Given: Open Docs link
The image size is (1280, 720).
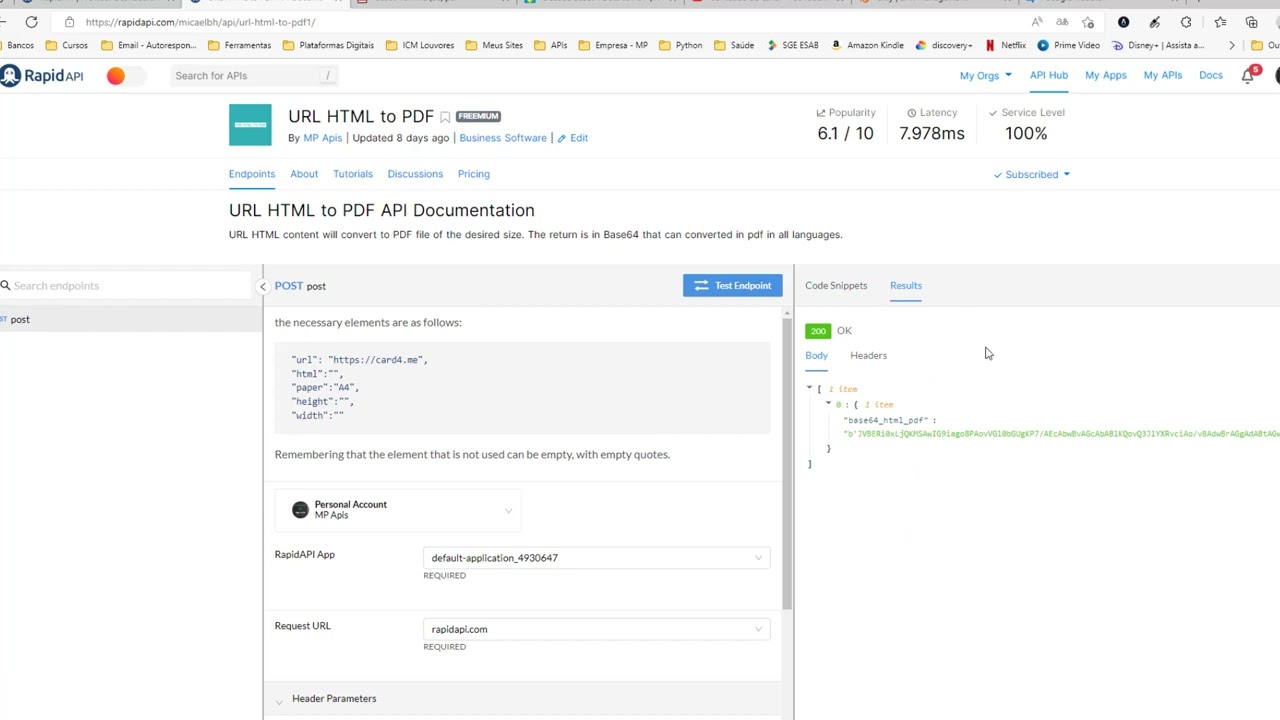Looking at the screenshot, I should point(1210,76).
